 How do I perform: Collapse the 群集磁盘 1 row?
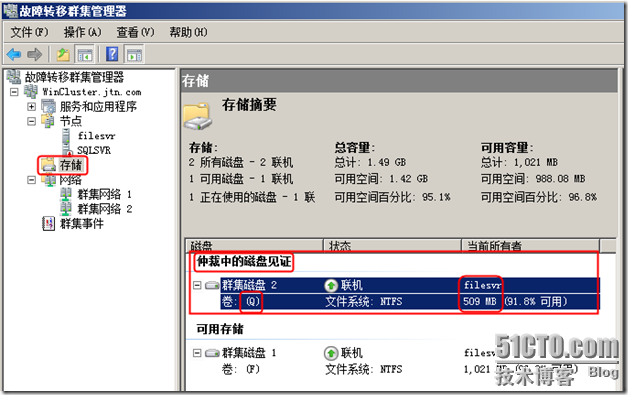[x=197, y=353]
